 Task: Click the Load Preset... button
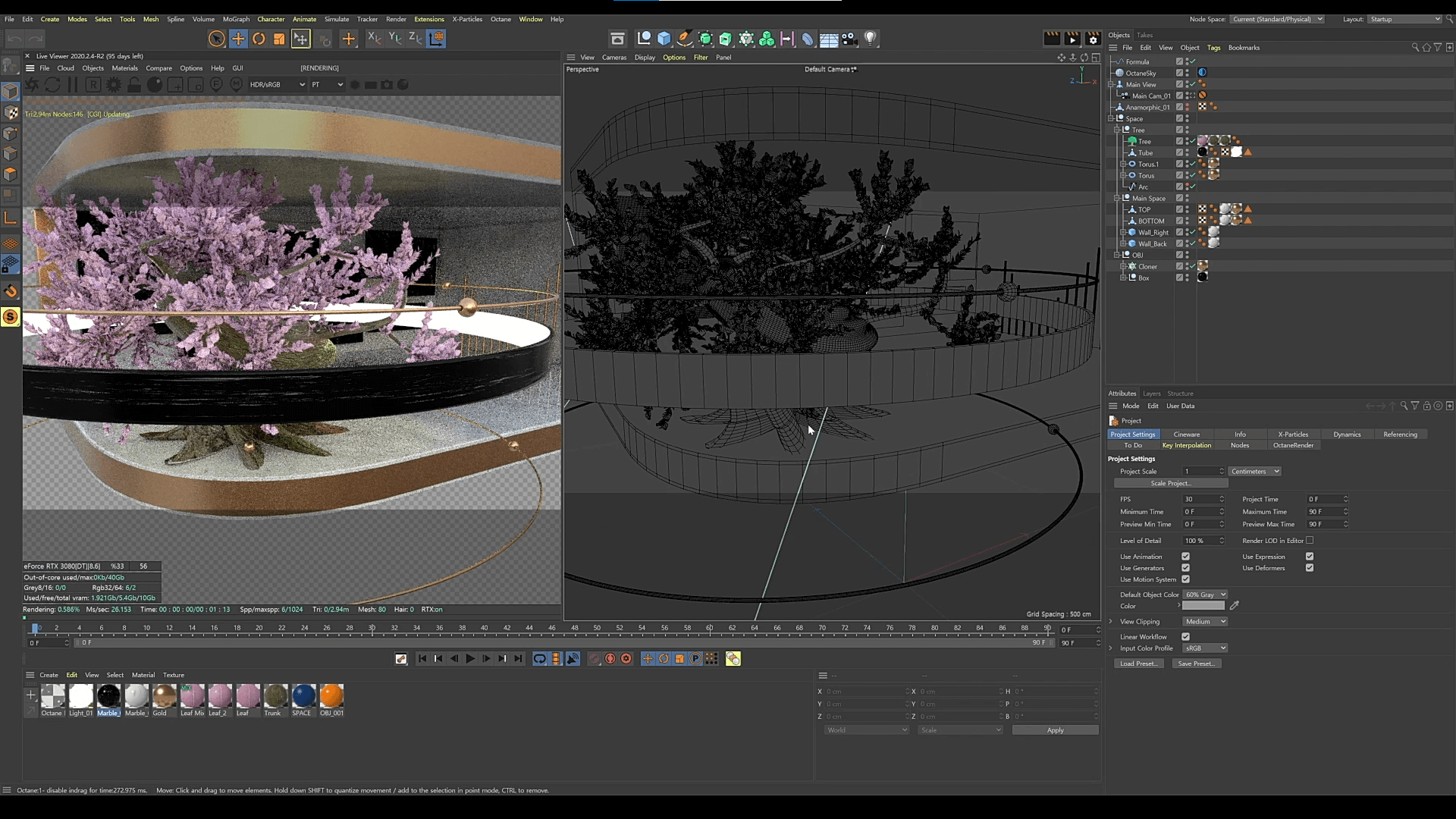tap(1138, 664)
